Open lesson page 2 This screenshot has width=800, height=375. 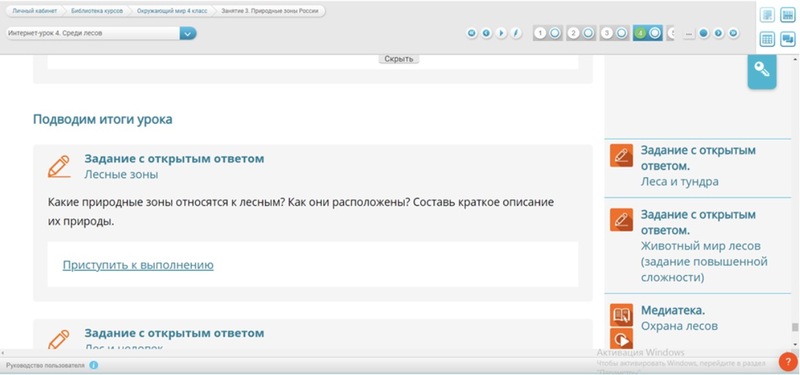[x=573, y=33]
